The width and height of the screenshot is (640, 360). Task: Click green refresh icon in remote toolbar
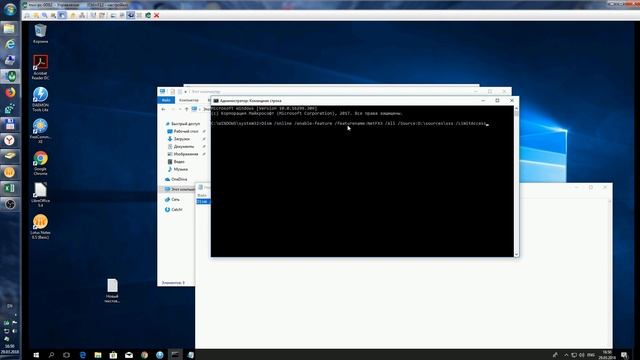[x=148, y=16]
